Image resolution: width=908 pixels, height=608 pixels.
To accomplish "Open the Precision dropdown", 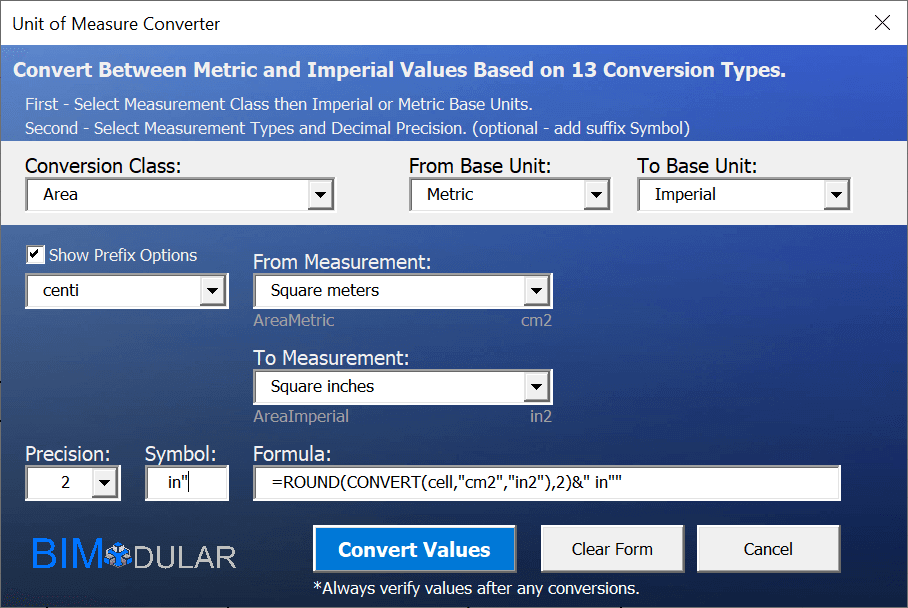I will point(104,483).
